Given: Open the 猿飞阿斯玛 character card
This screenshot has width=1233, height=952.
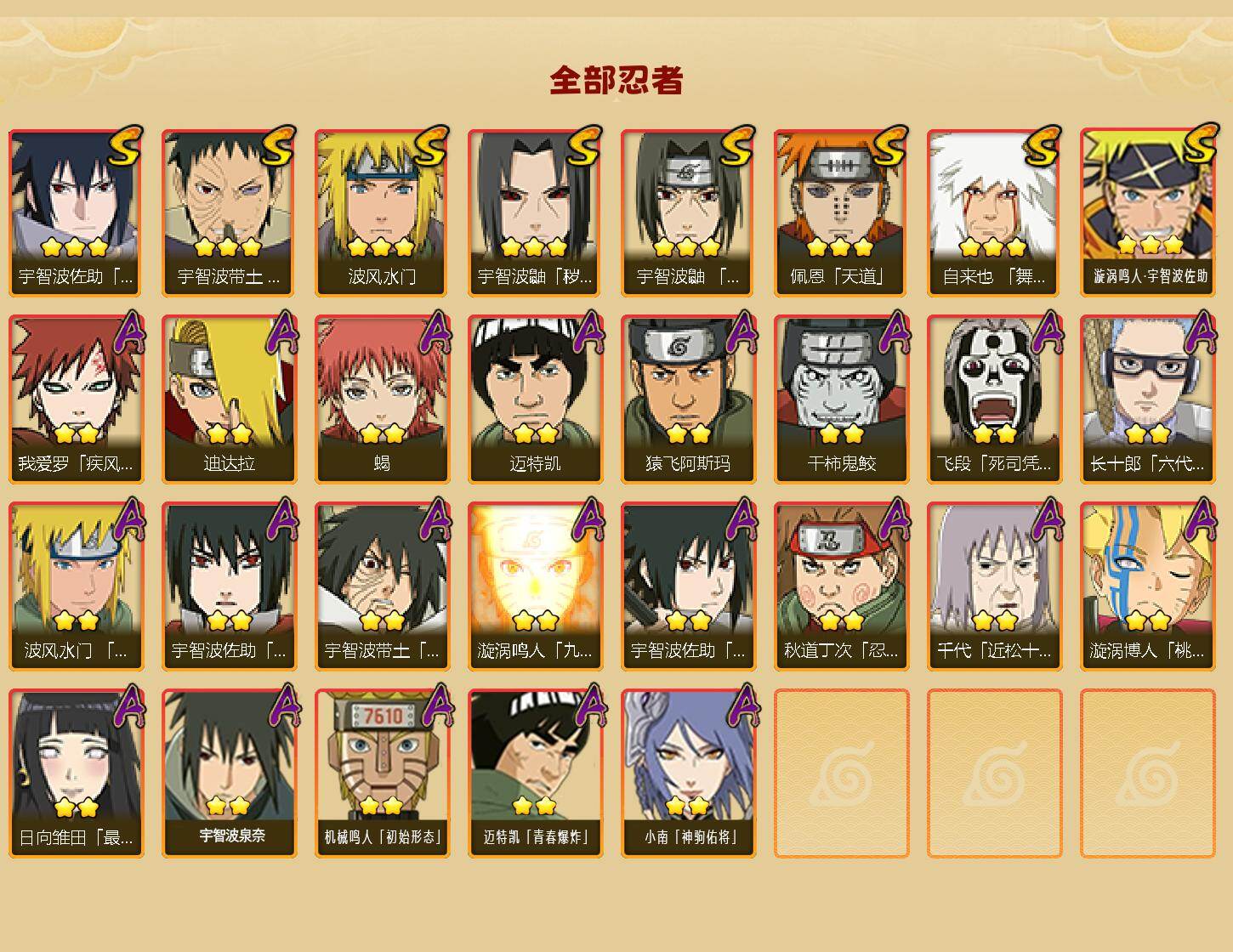Looking at the screenshot, I should (688, 399).
